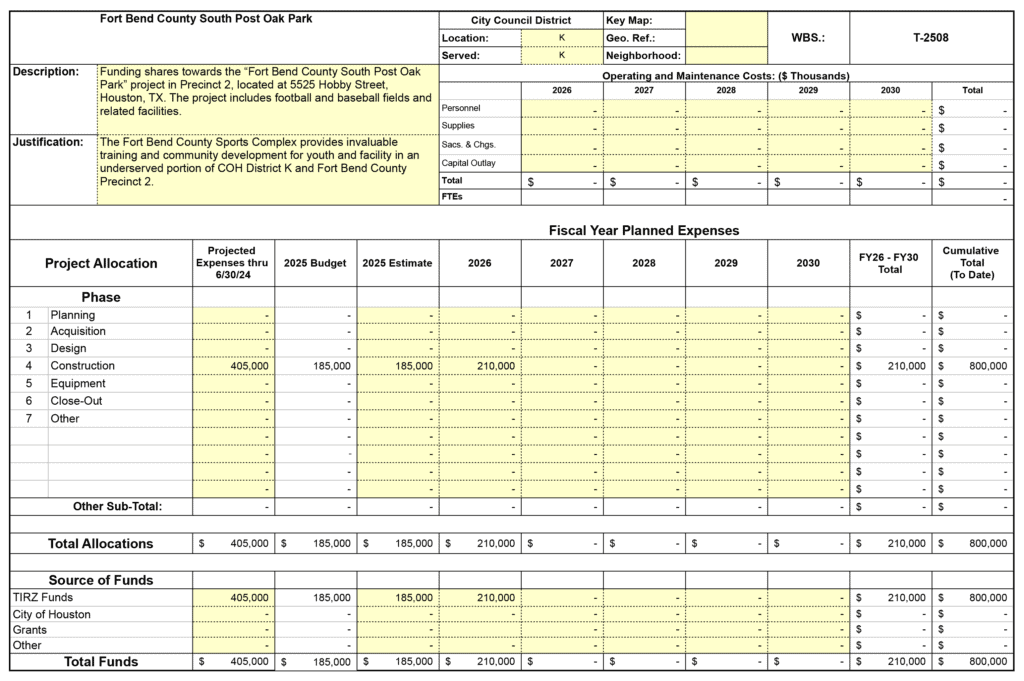Select the Served field containing K

[561, 55]
